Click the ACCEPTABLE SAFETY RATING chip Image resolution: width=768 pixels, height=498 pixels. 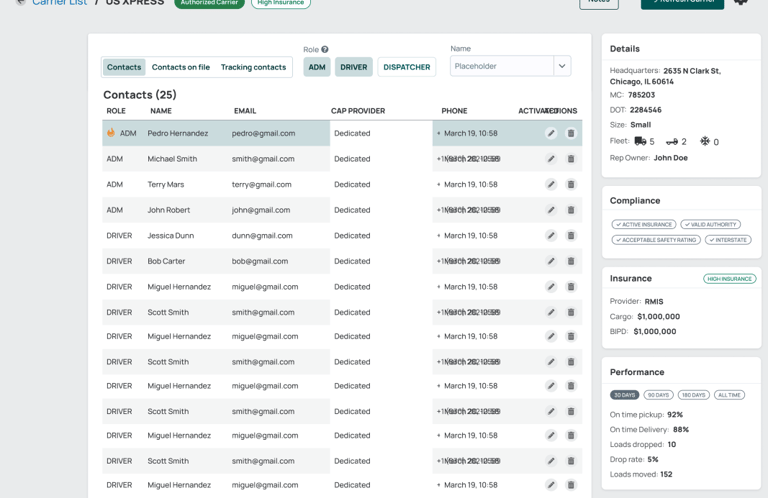(656, 240)
